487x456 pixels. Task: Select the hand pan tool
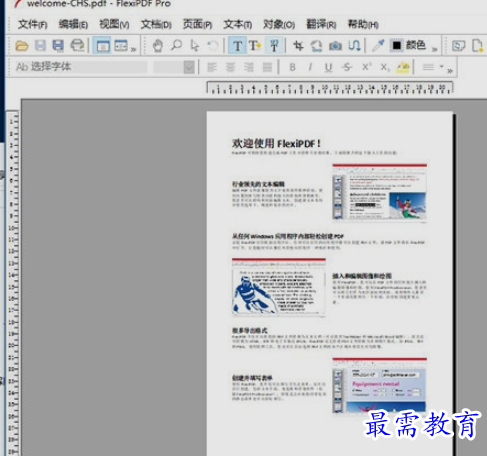(158, 45)
